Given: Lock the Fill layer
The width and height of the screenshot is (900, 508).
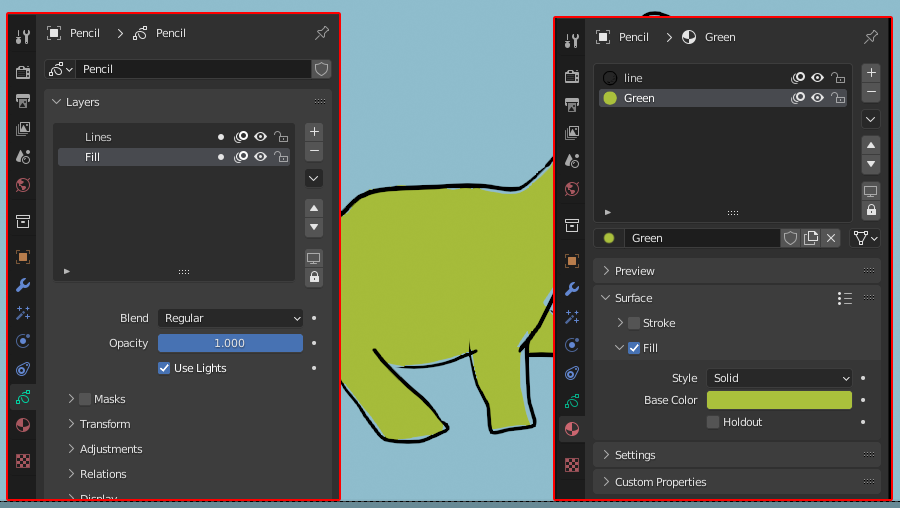Looking at the screenshot, I should coord(281,157).
